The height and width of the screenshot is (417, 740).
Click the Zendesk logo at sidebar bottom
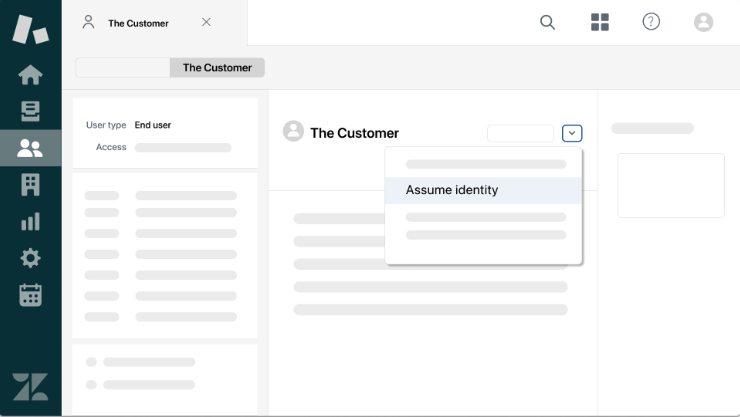click(30, 387)
